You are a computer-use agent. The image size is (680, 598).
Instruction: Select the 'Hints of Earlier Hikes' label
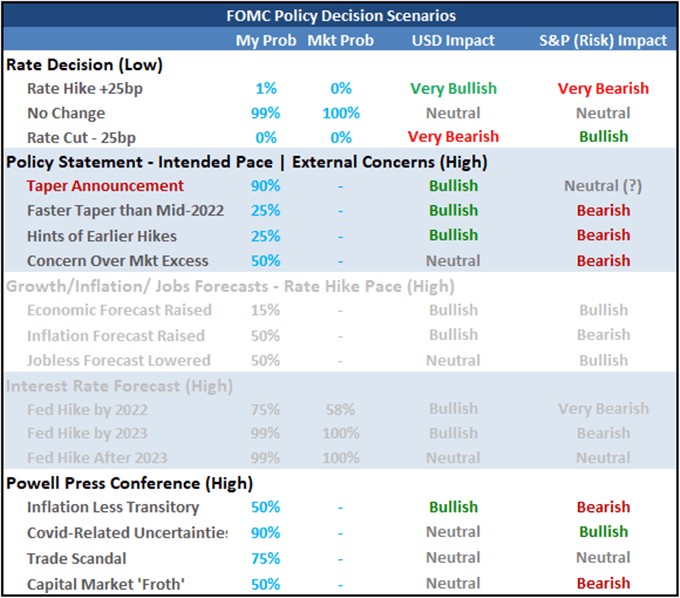click(x=102, y=236)
